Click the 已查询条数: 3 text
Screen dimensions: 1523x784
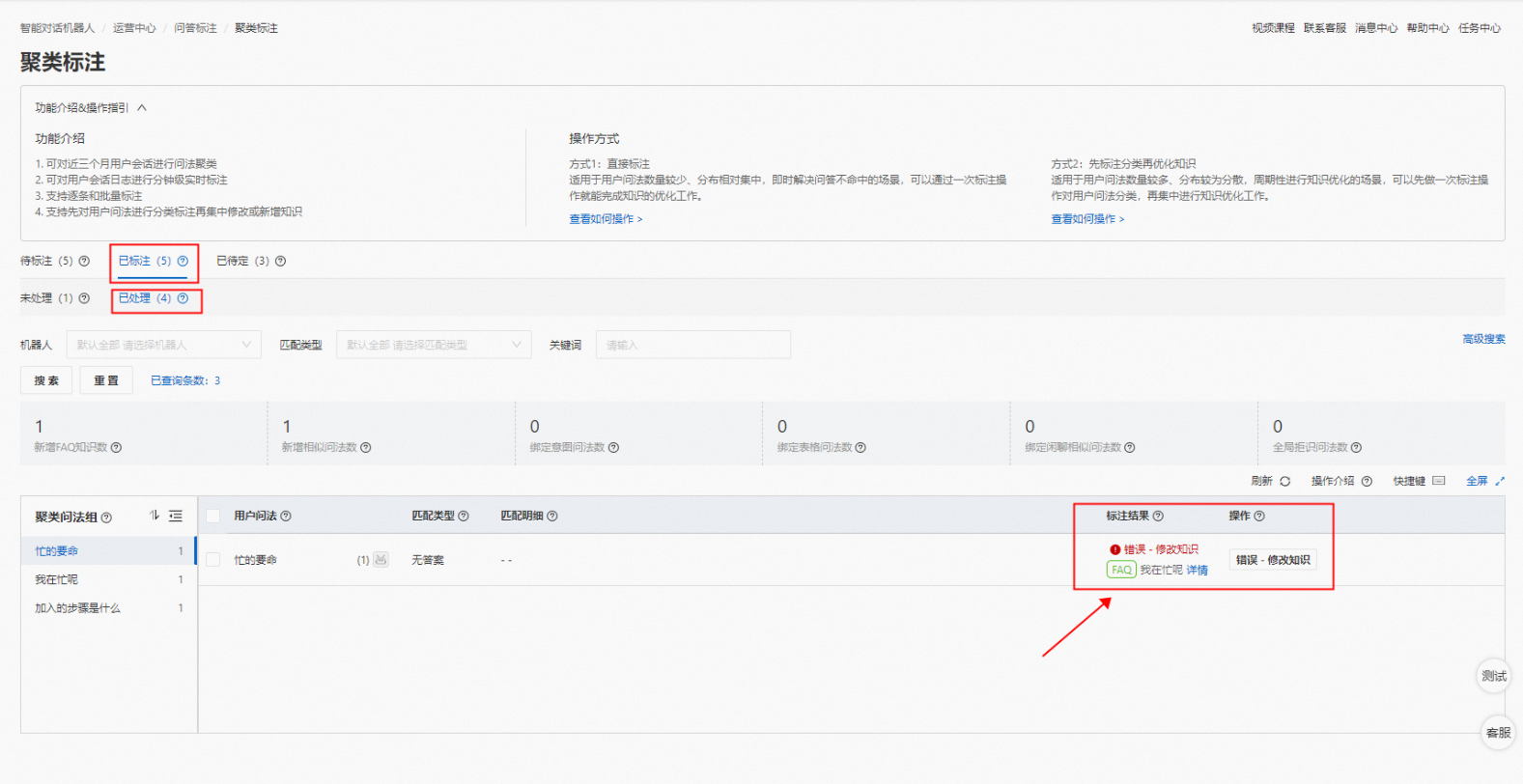pyautogui.click(x=185, y=380)
